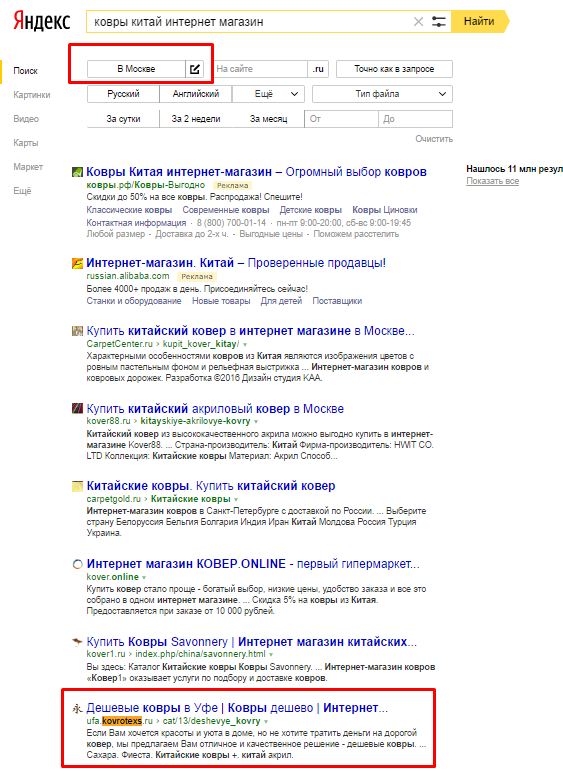Expand arrow next to kover88.ru URL

pyautogui.click(x=256, y=422)
